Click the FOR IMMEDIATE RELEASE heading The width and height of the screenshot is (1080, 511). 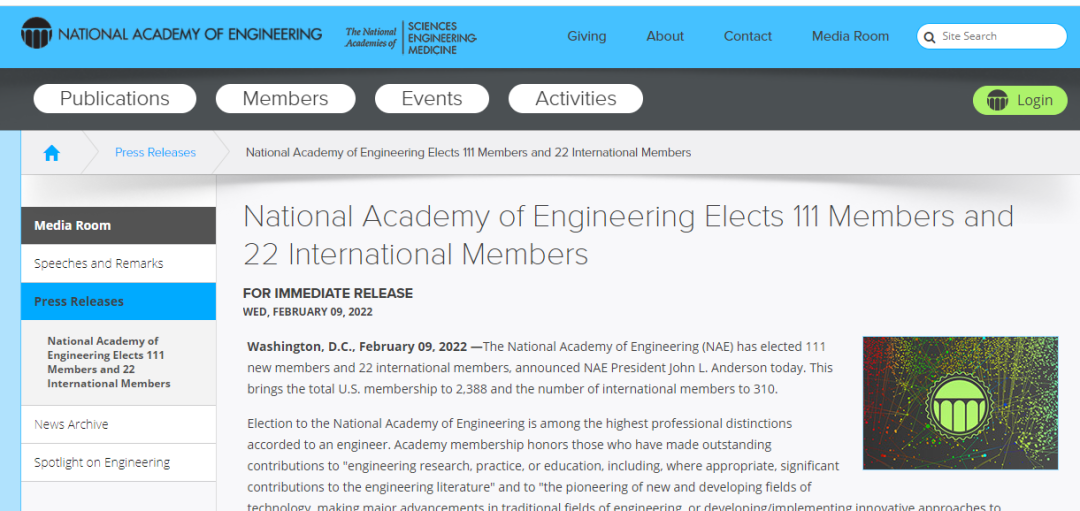point(328,293)
